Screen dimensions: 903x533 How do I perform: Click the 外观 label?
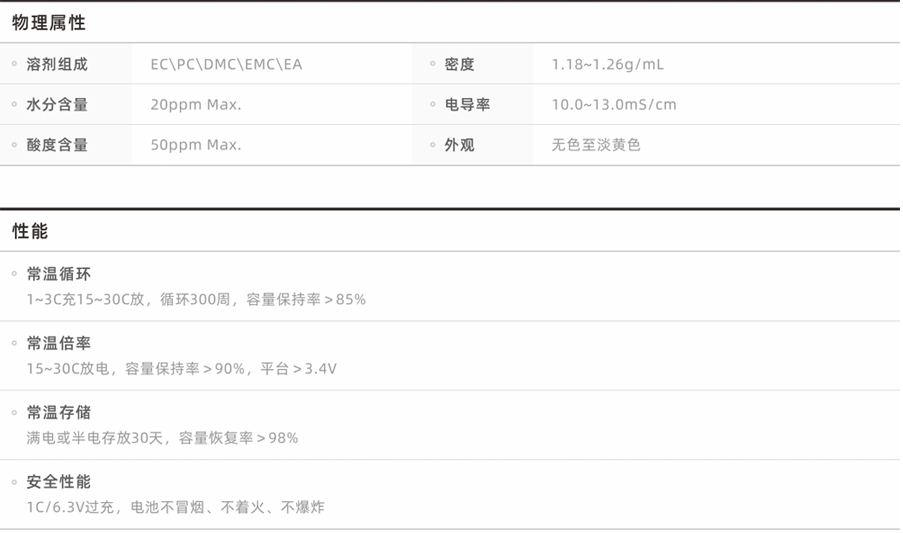tap(459, 145)
